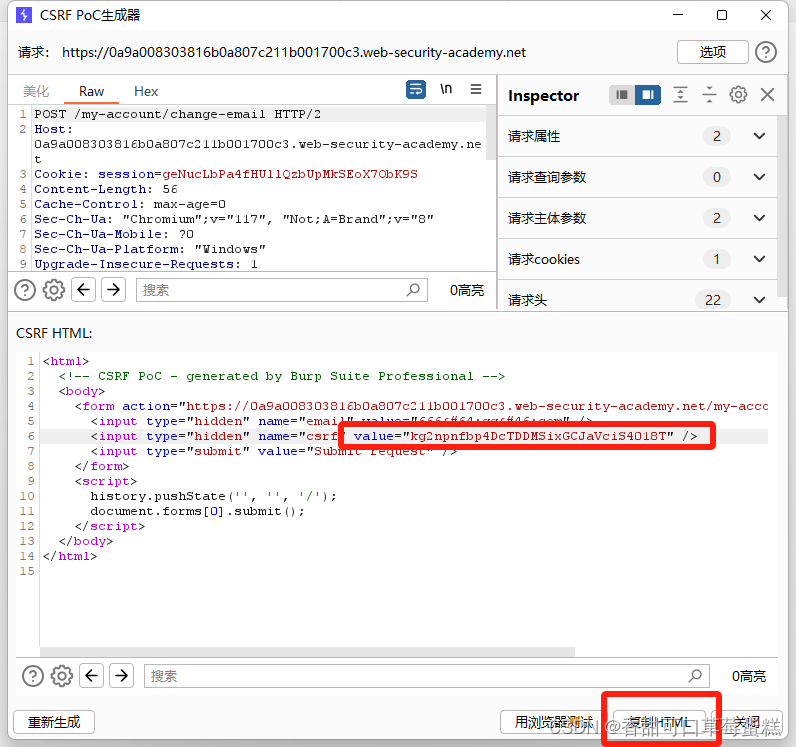Click the 关闭 button

click(x=747, y=722)
